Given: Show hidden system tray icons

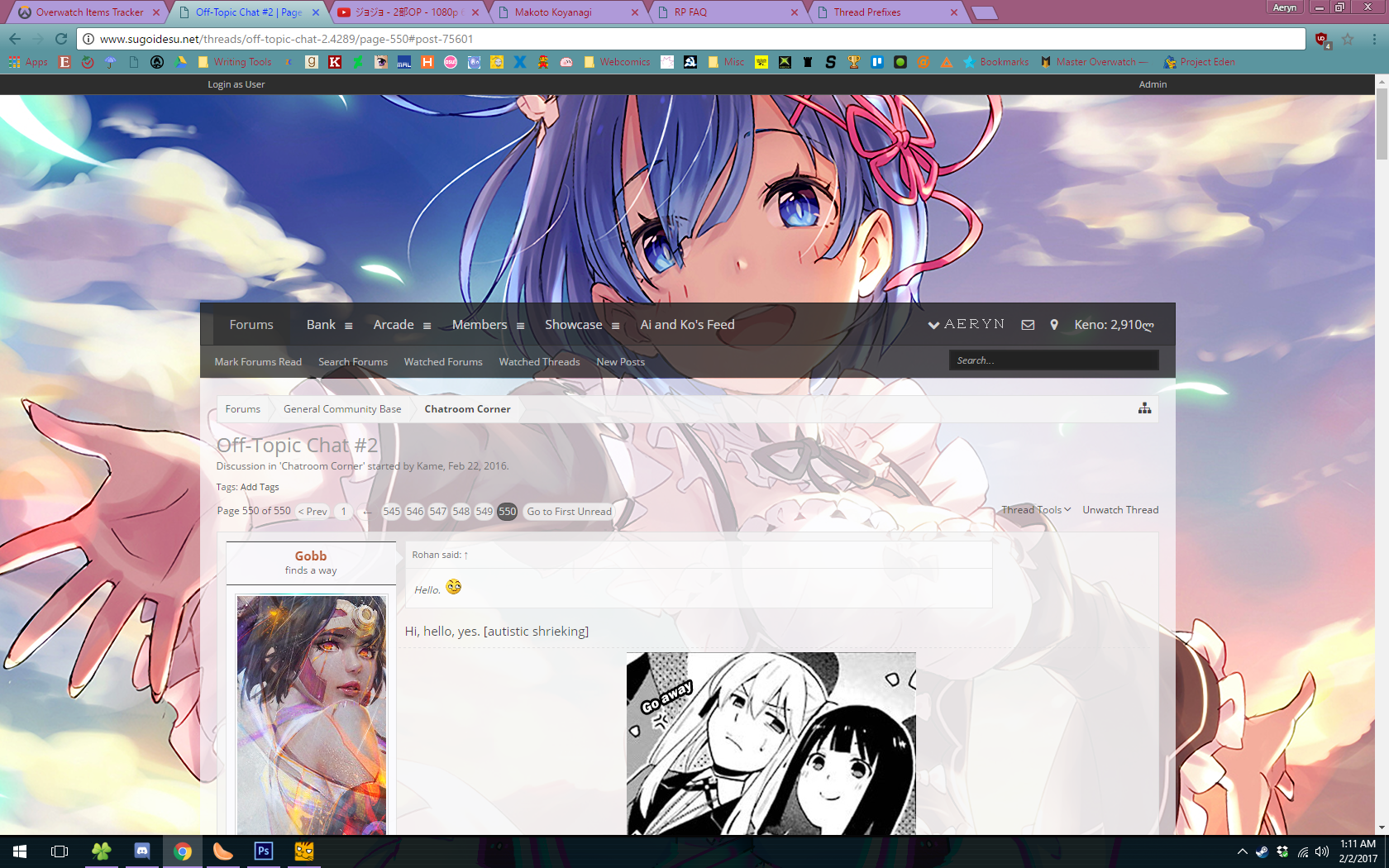Looking at the screenshot, I should [1242, 851].
